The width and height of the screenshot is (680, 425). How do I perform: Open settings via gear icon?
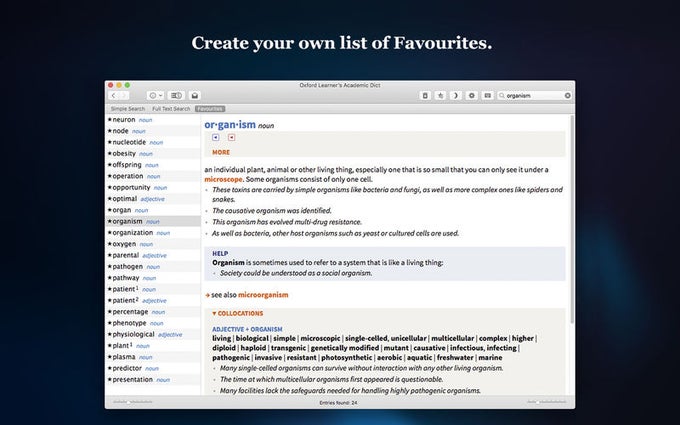click(471, 95)
